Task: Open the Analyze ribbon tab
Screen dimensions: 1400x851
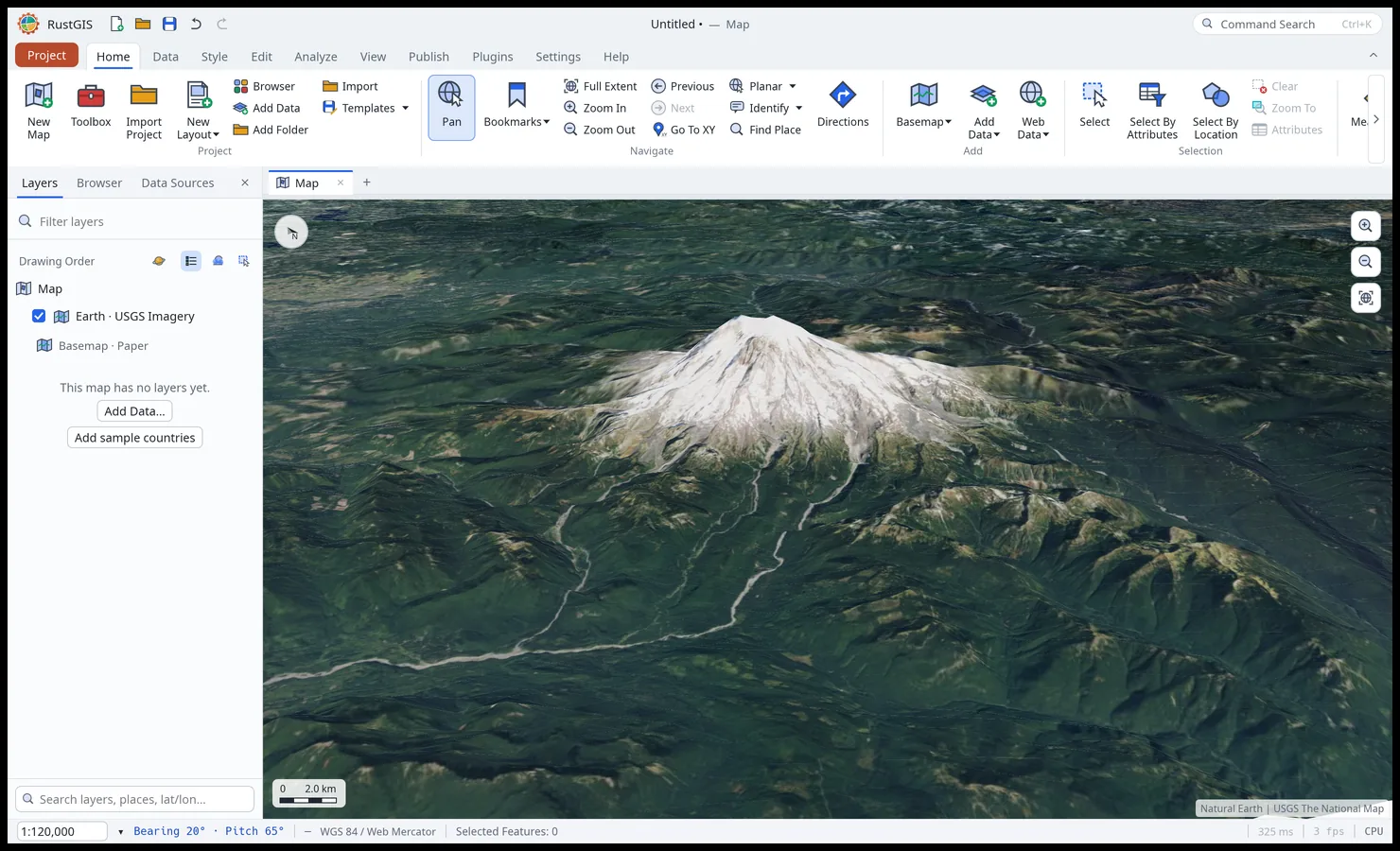Action: [316, 57]
